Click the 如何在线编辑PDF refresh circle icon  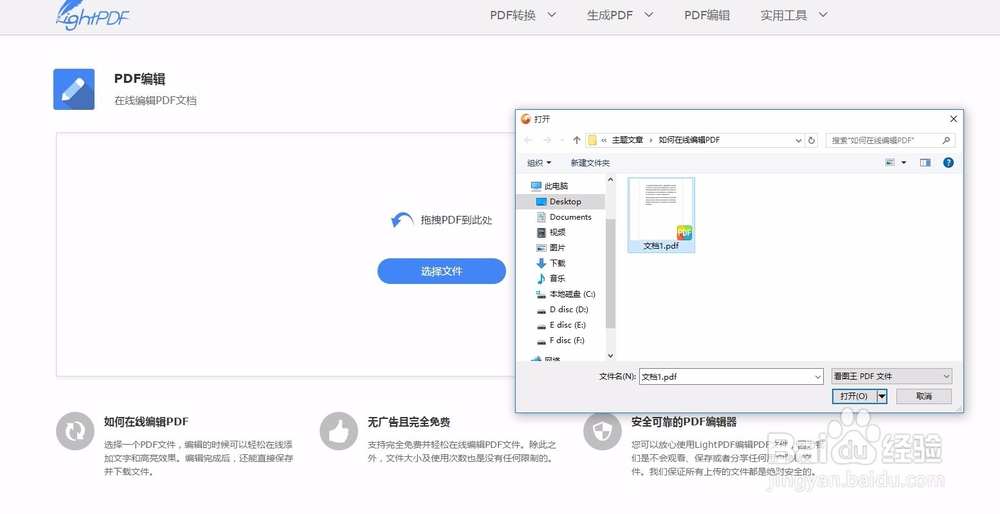[75, 431]
